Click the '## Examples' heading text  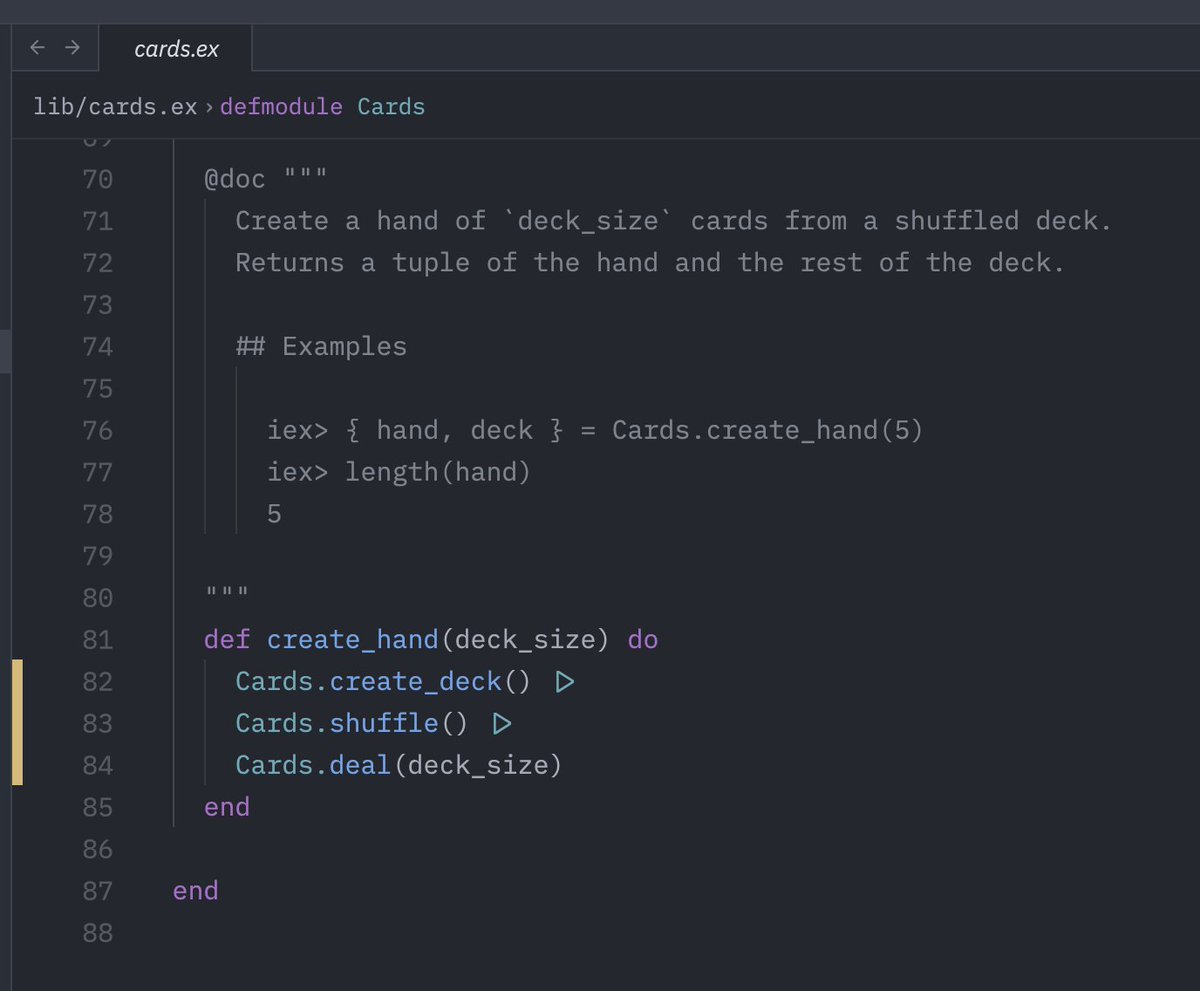point(321,347)
